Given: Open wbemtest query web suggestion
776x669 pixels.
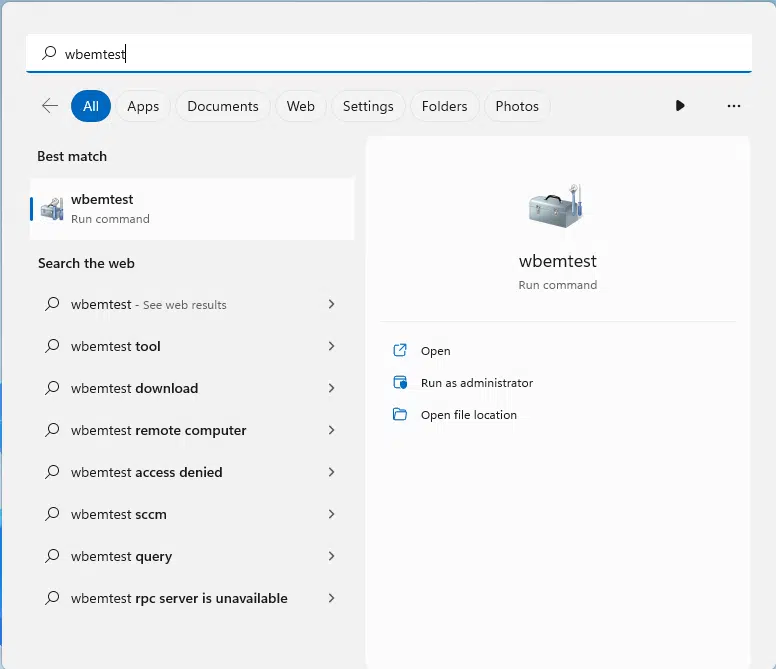Looking at the screenshot, I should point(121,556).
